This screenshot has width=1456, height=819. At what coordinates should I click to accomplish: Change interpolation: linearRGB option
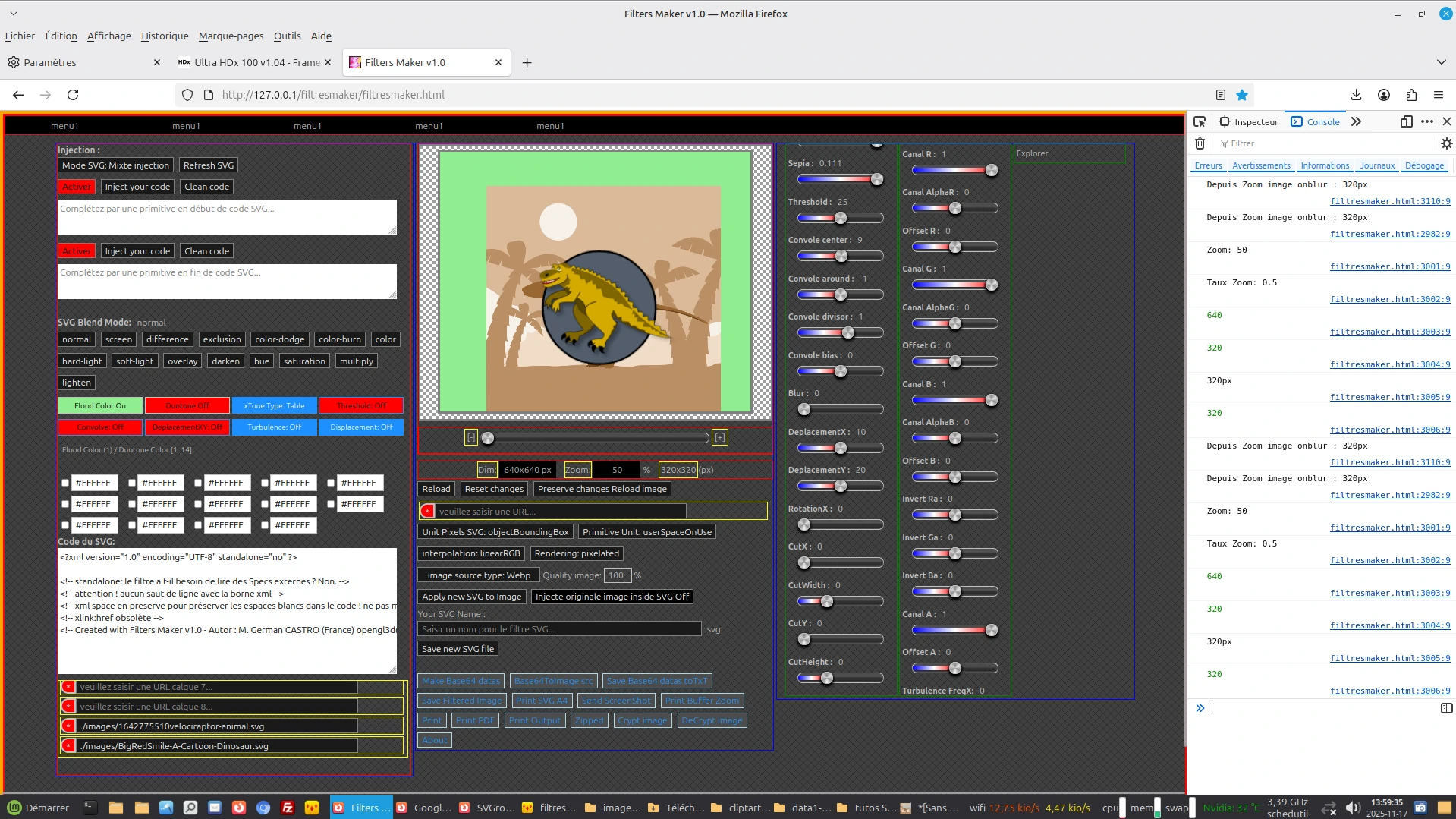(x=471, y=553)
